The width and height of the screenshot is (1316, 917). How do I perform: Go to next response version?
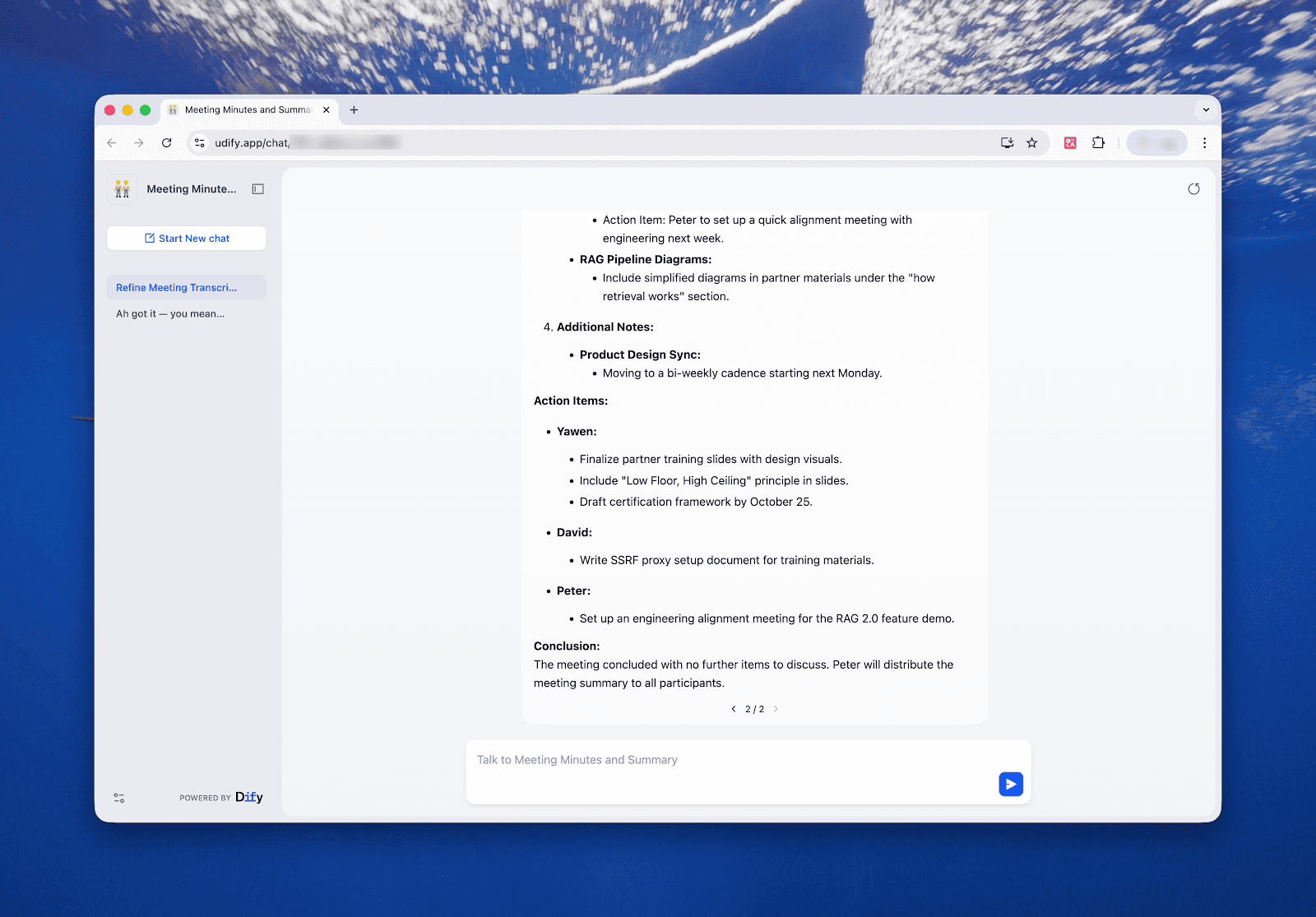776,709
